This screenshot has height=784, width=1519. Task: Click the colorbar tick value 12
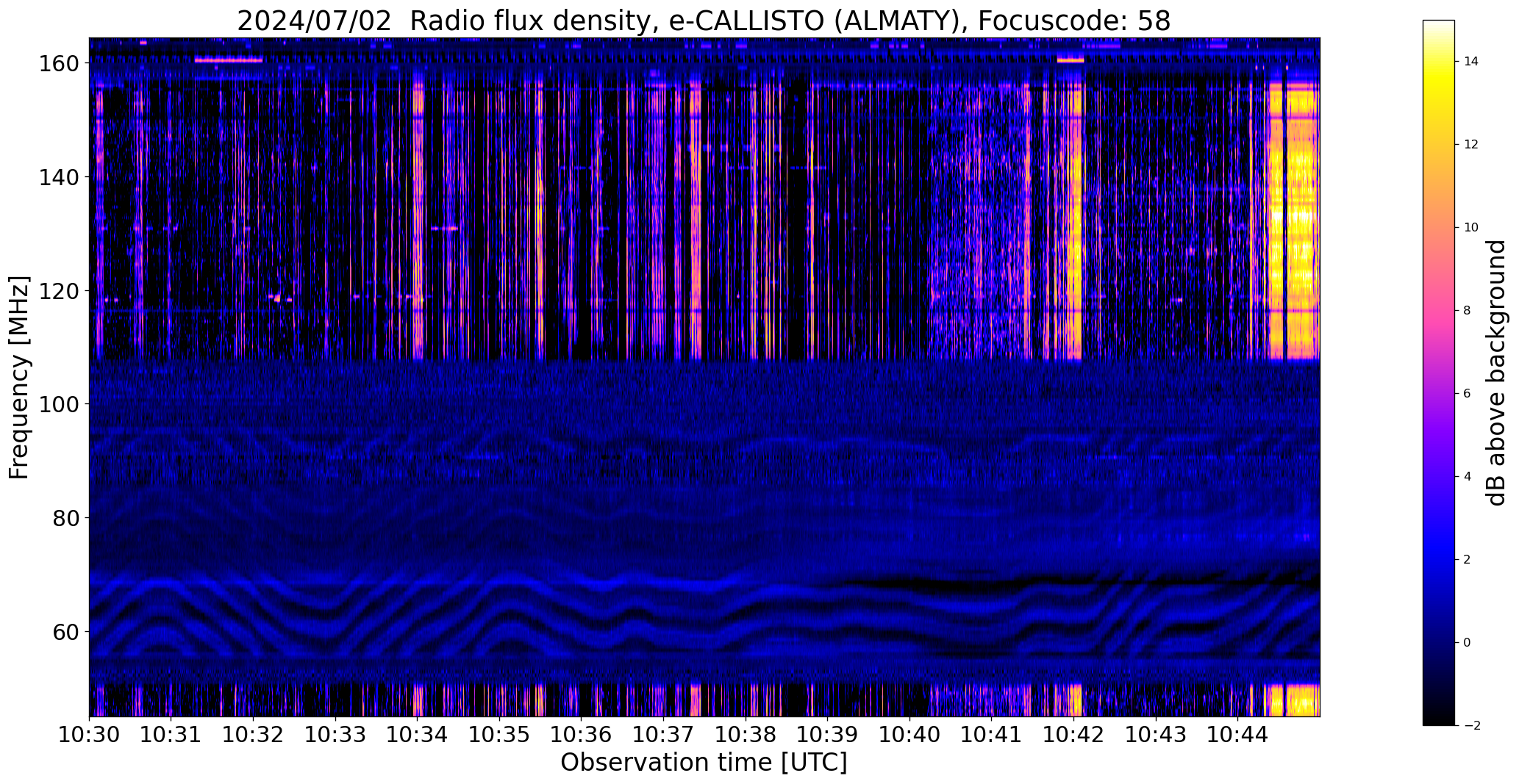(1470, 145)
